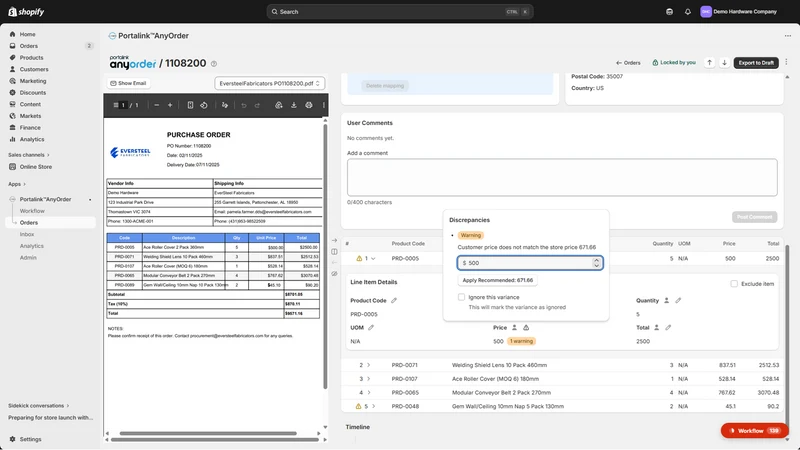Image resolution: width=800 pixels, height=450 pixels.
Task: Rotate the PDF page
Action: [204, 105]
